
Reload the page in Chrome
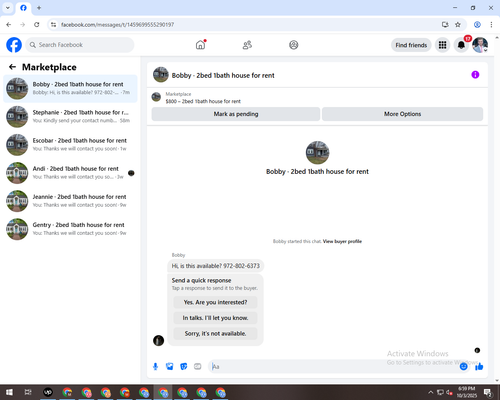point(37,24)
